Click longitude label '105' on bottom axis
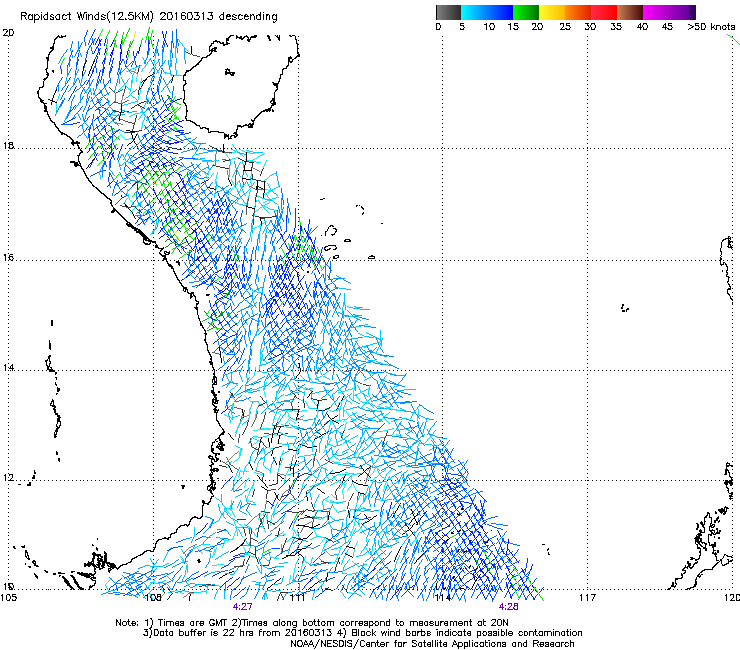Screen dimensions: 740x650 8,598
